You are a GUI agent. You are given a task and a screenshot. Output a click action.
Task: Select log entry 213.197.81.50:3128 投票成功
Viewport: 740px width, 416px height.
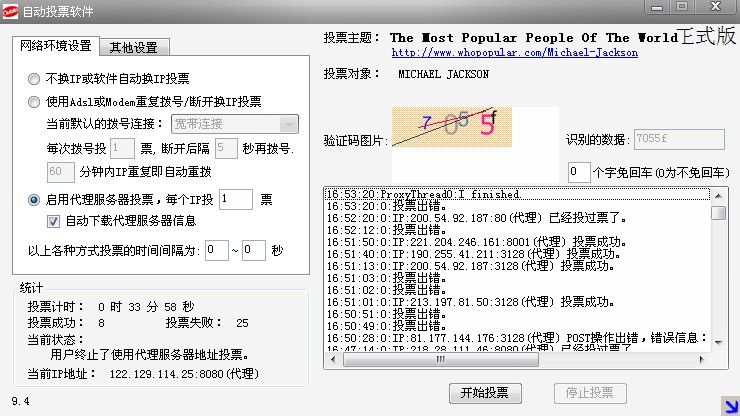click(x=517, y=302)
